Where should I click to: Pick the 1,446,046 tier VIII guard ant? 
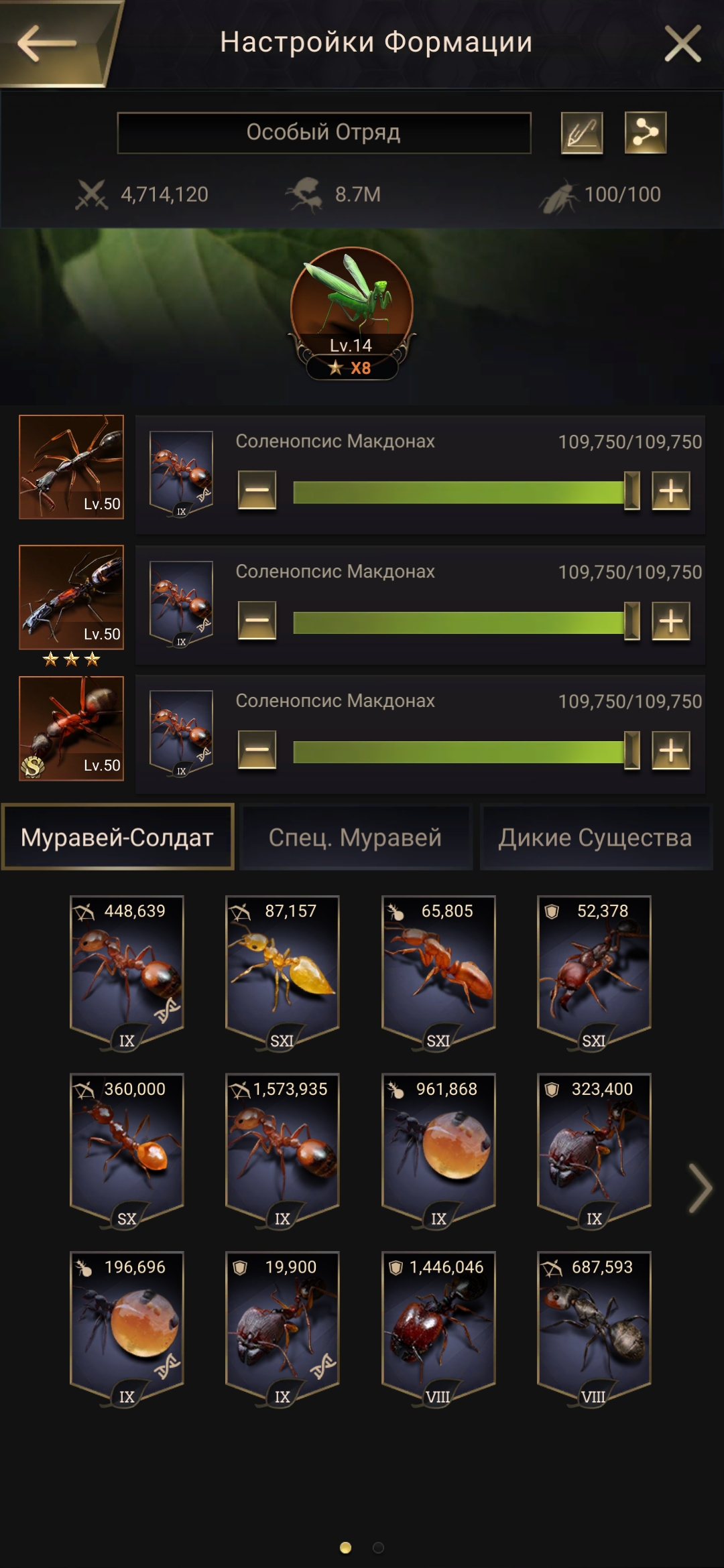coord(438,1329)
